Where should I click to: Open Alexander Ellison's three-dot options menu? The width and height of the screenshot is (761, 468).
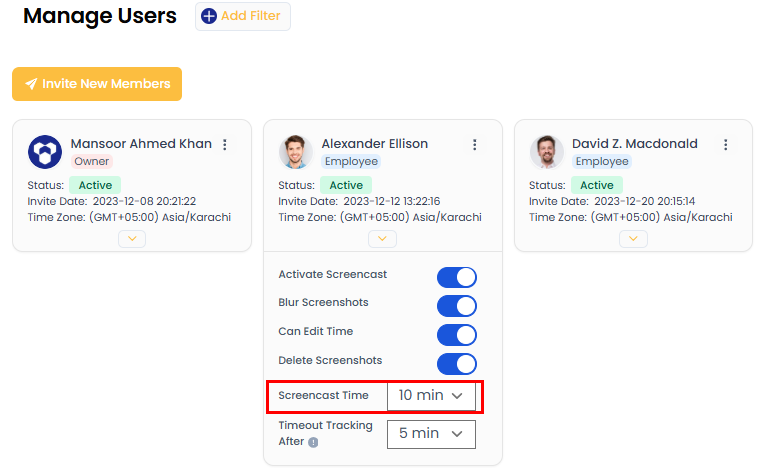click(475, 145)
